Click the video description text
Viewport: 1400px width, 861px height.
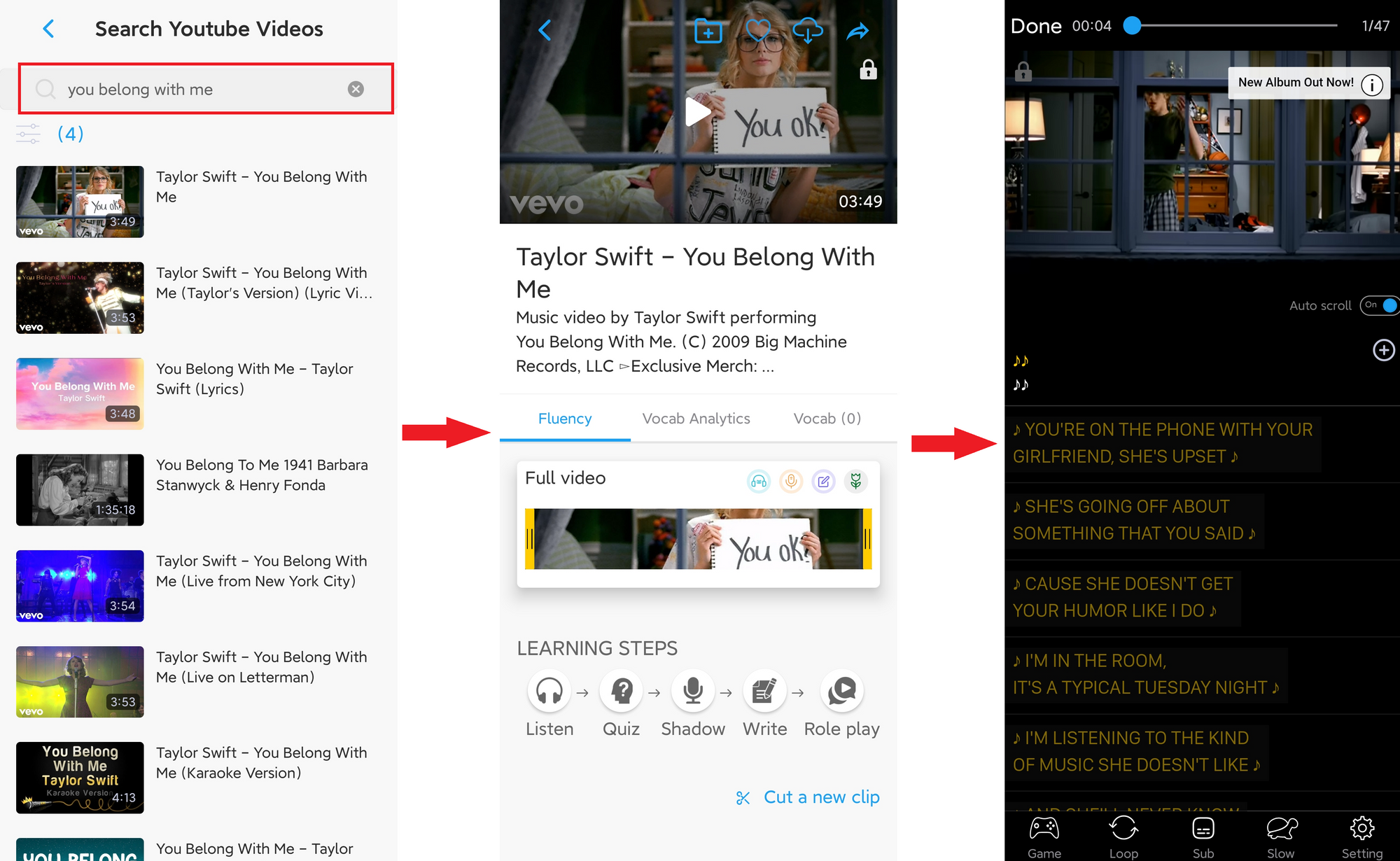(x=681, y=342)
